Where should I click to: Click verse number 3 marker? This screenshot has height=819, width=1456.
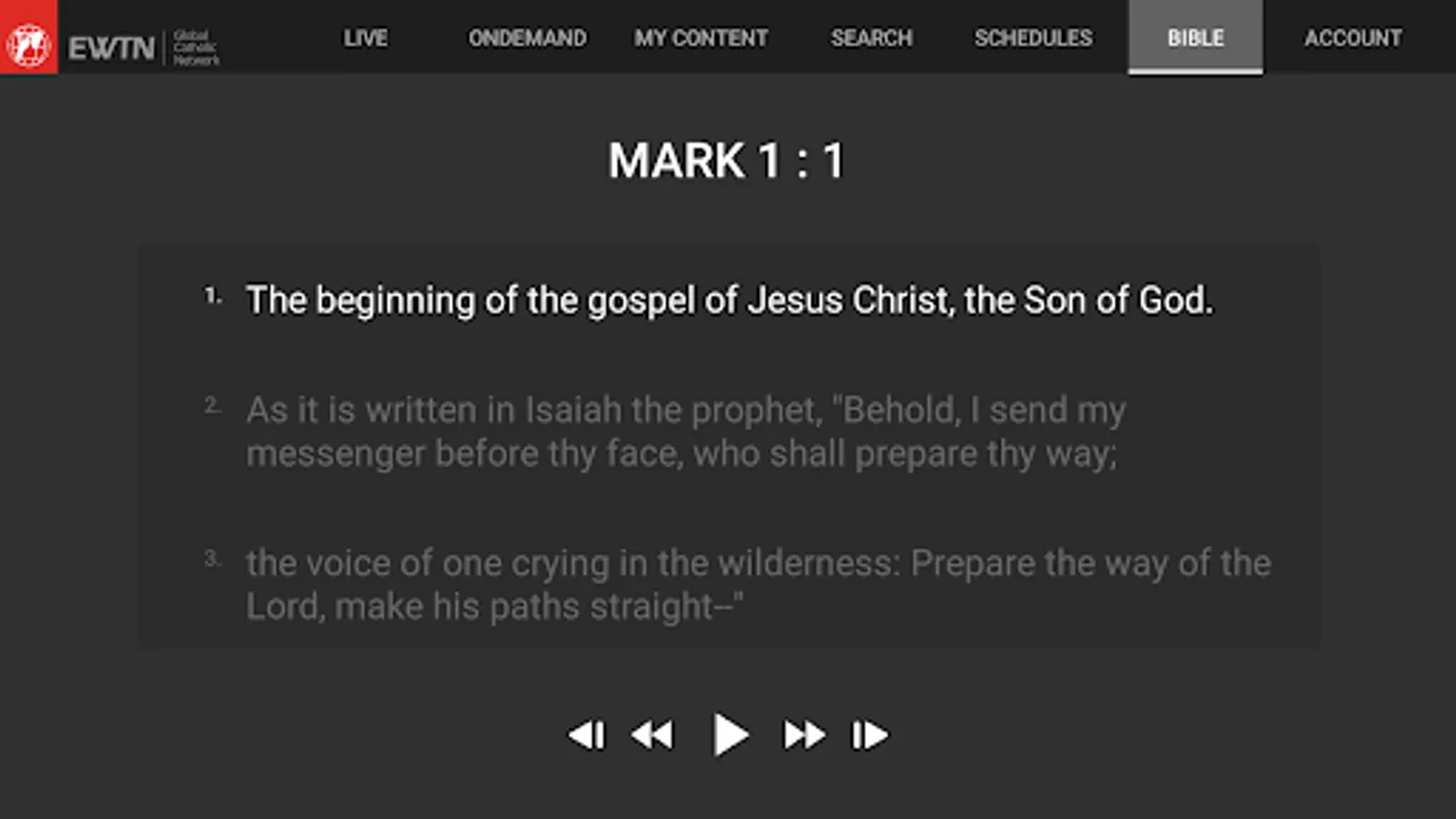212,559
